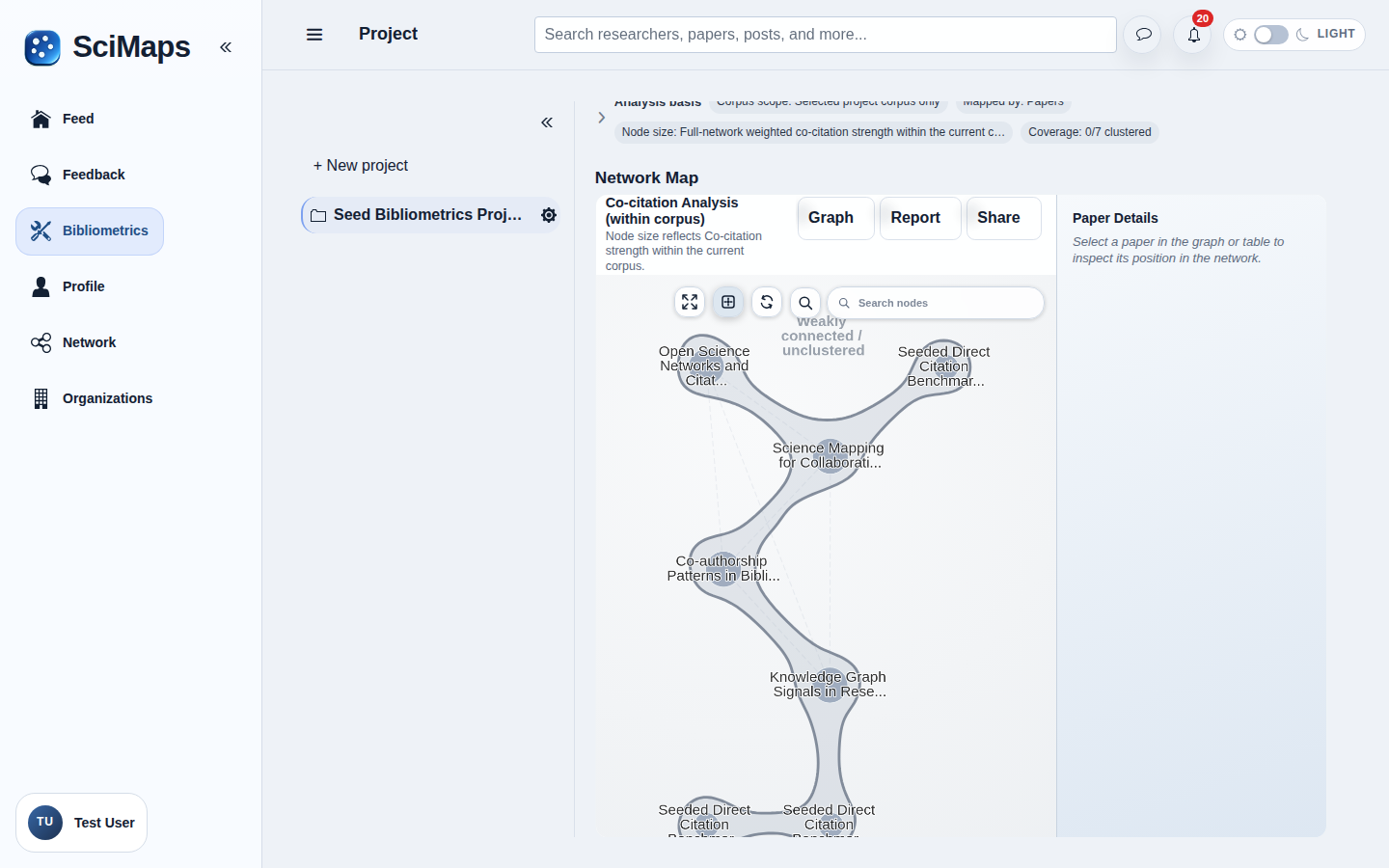Collapse the project list panel
Screen dimensions: 1389x868
(x=547, y=122)
